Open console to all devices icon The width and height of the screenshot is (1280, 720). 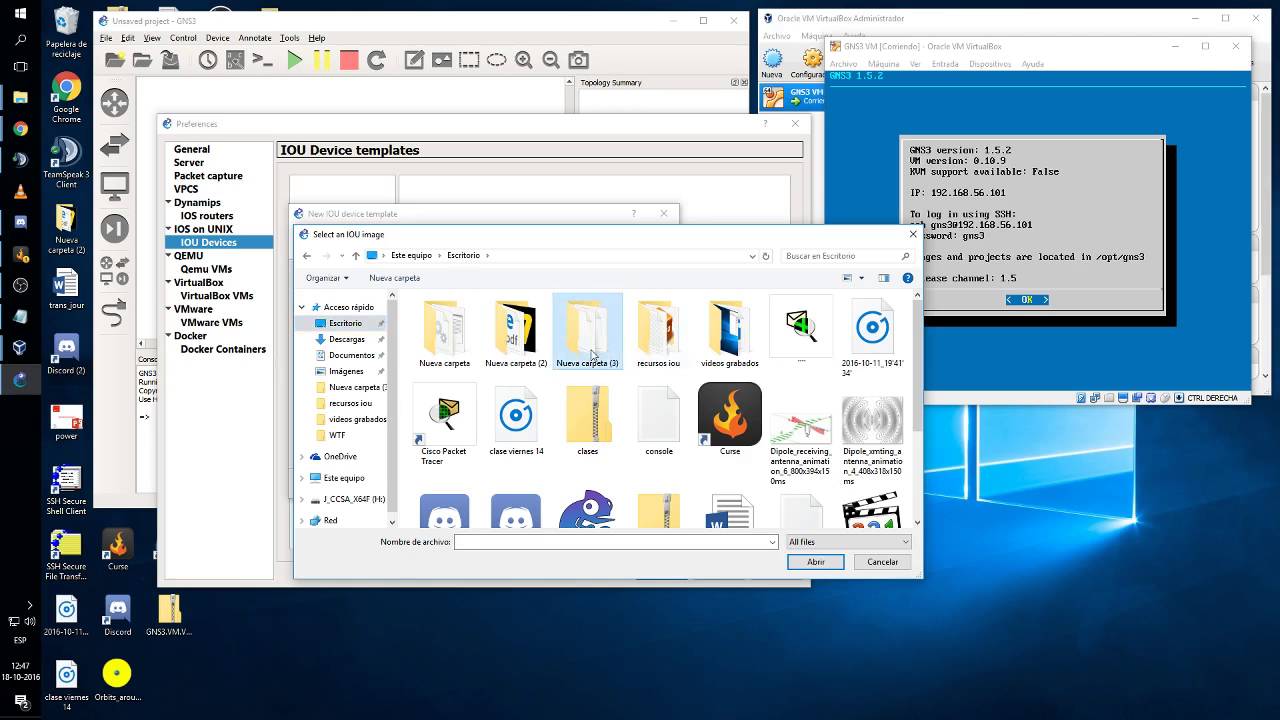[x=262, y=60]
